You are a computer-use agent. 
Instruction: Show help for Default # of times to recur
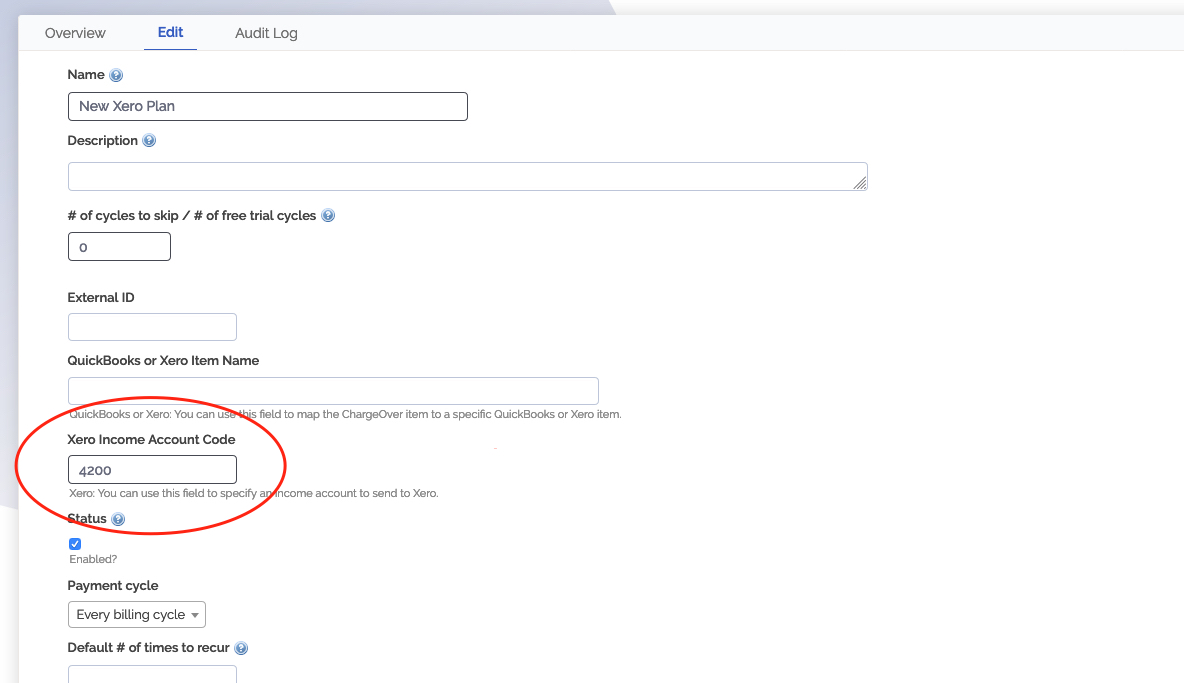(241, 648)
